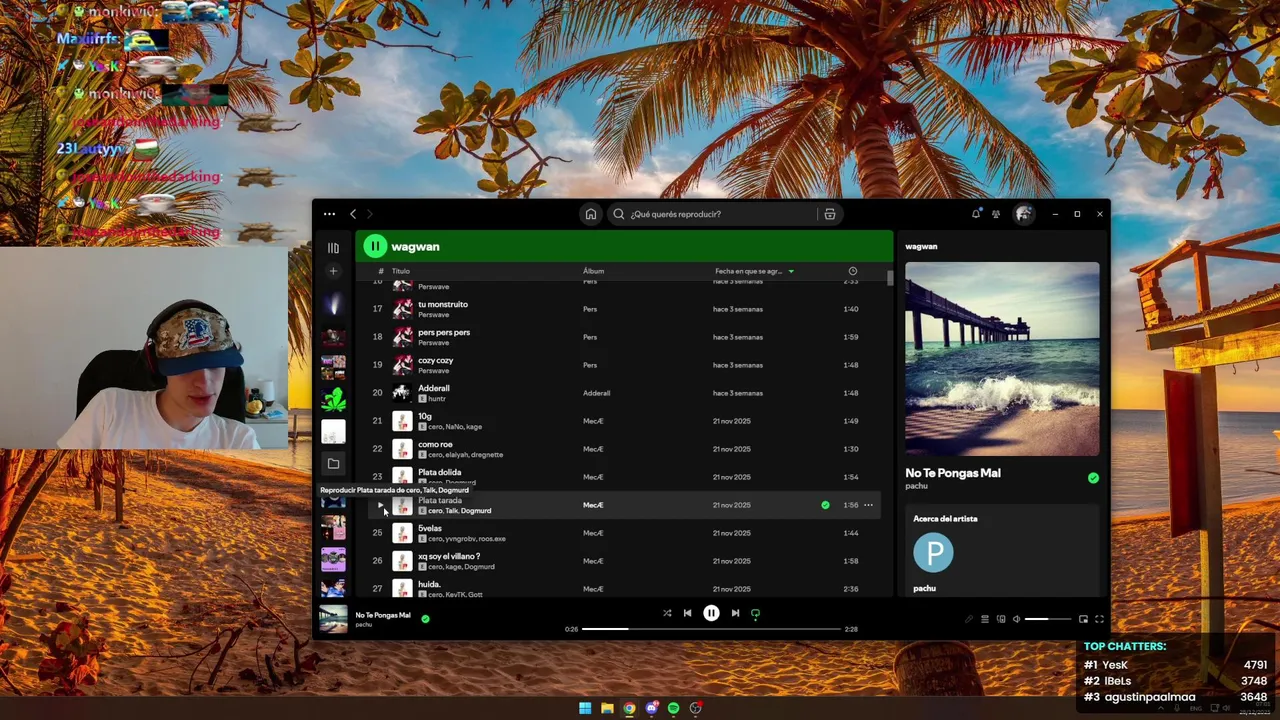1280x720 pixels.
Task: Toggle the repeat button
Action: pos(755,613)
